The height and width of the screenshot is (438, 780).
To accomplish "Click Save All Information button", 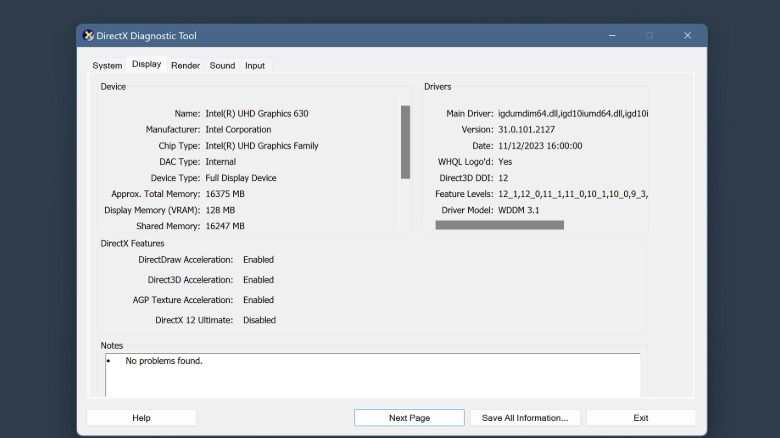I will pos(525,418).
